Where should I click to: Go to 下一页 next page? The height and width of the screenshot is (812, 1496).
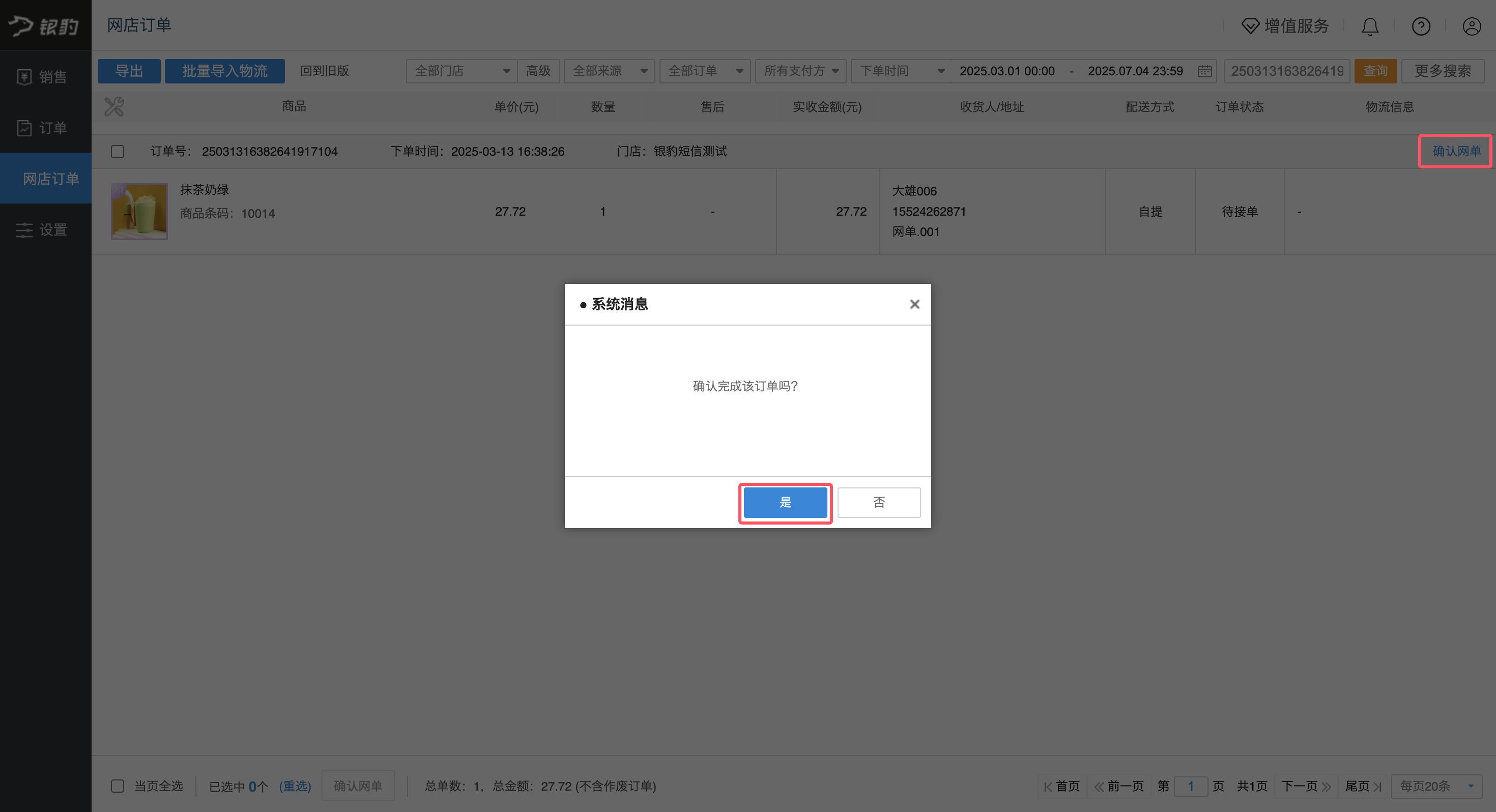tap(1306, 787)
